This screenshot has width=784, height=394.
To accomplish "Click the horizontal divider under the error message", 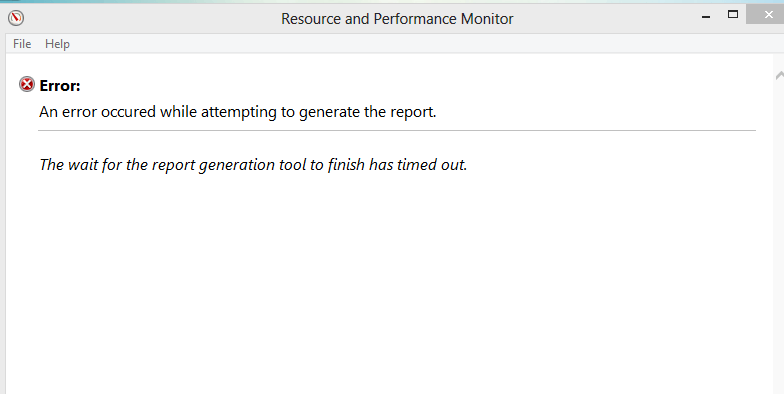I will click(397, 130).
